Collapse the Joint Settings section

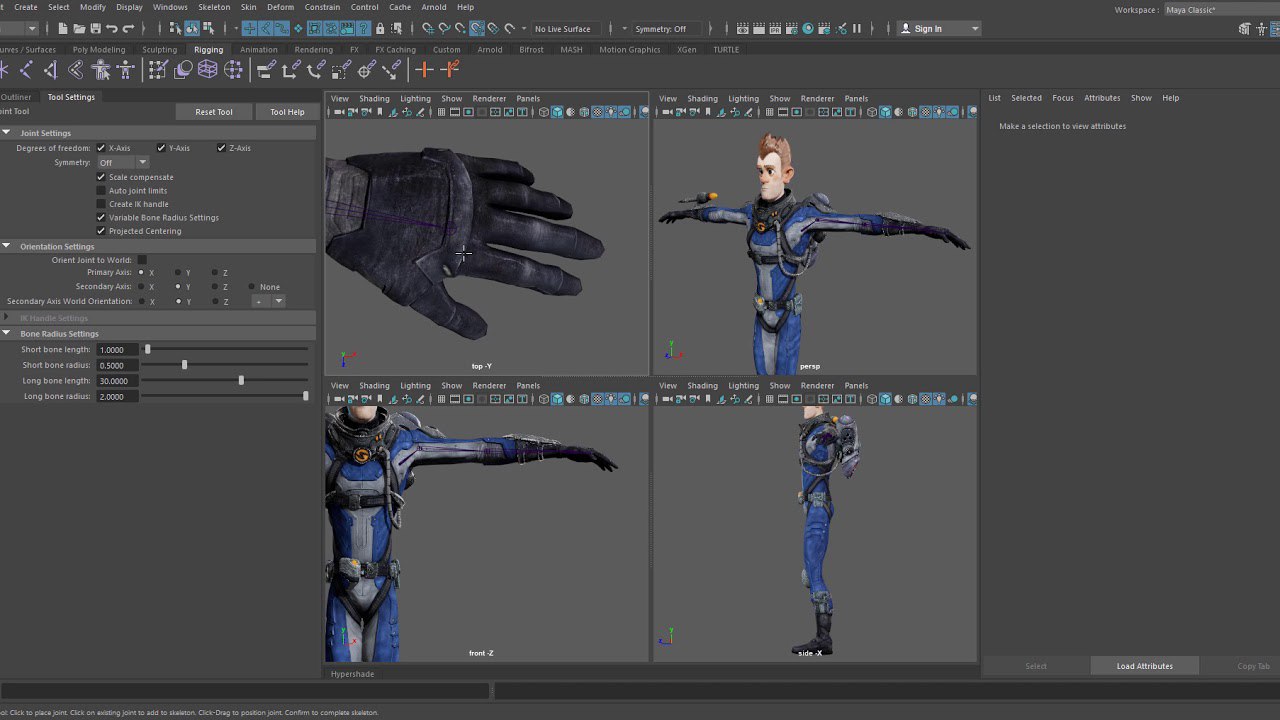(6, 133)
